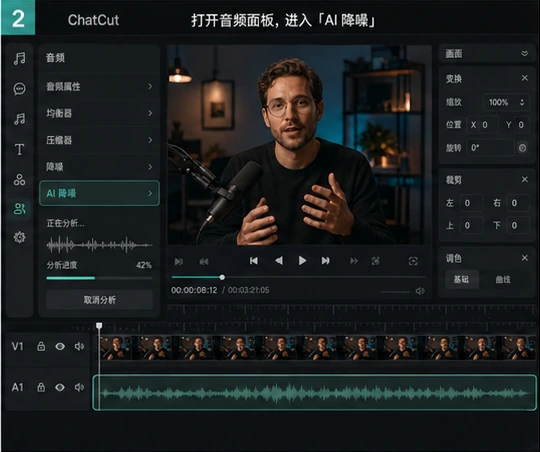
Task: Mute the A1 track speaker
Action: [79, 388]
